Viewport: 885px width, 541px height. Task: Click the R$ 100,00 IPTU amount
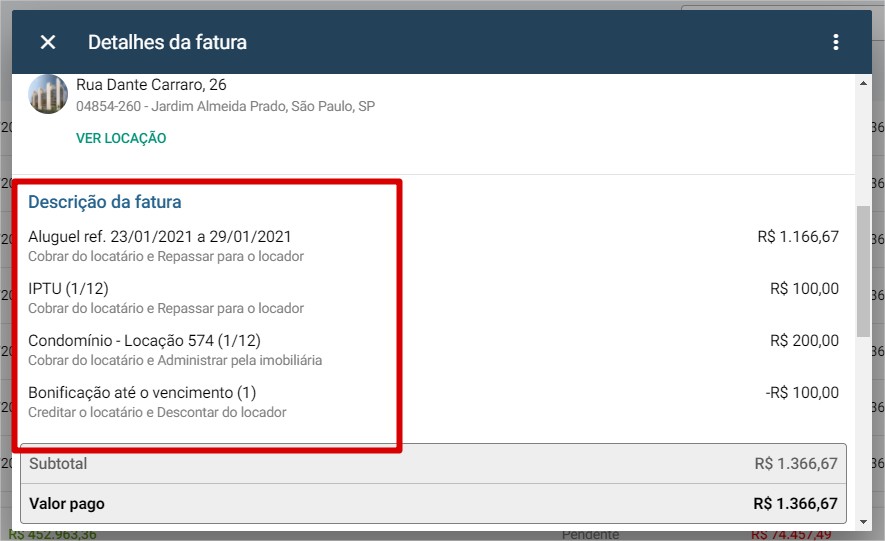click(804, 288)
